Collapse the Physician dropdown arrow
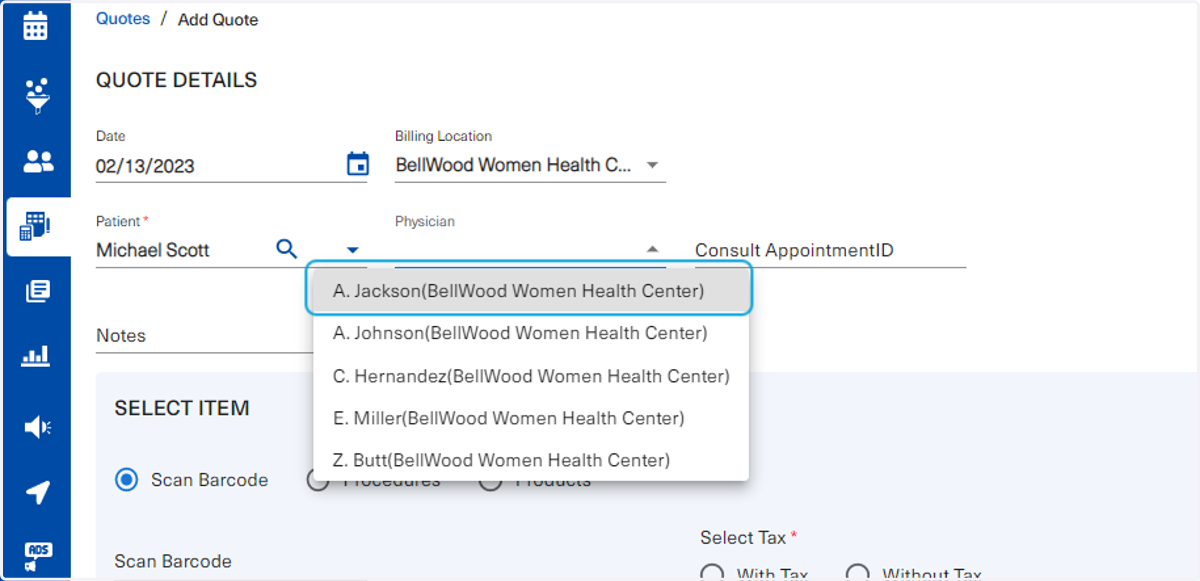The height and width of the screenshot is (581, 1200). click(652, 249)
